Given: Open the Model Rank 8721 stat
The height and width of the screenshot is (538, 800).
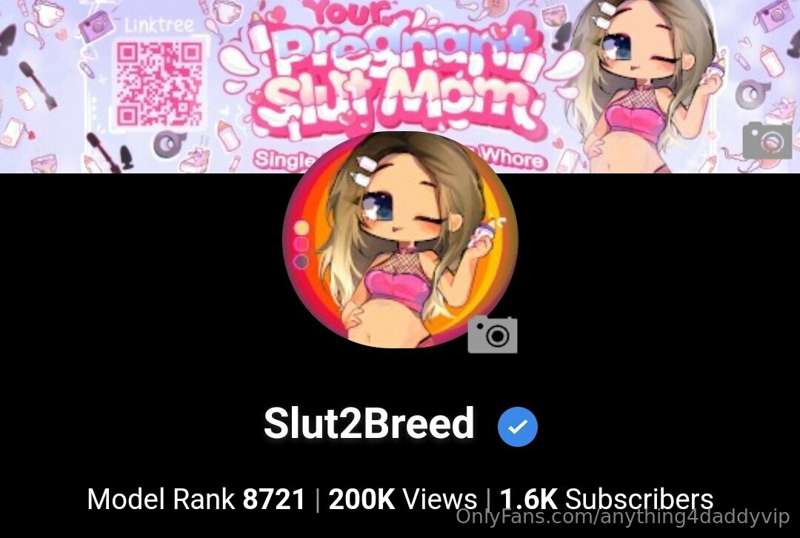Looking at the screenshot, I should click(196, 499).
